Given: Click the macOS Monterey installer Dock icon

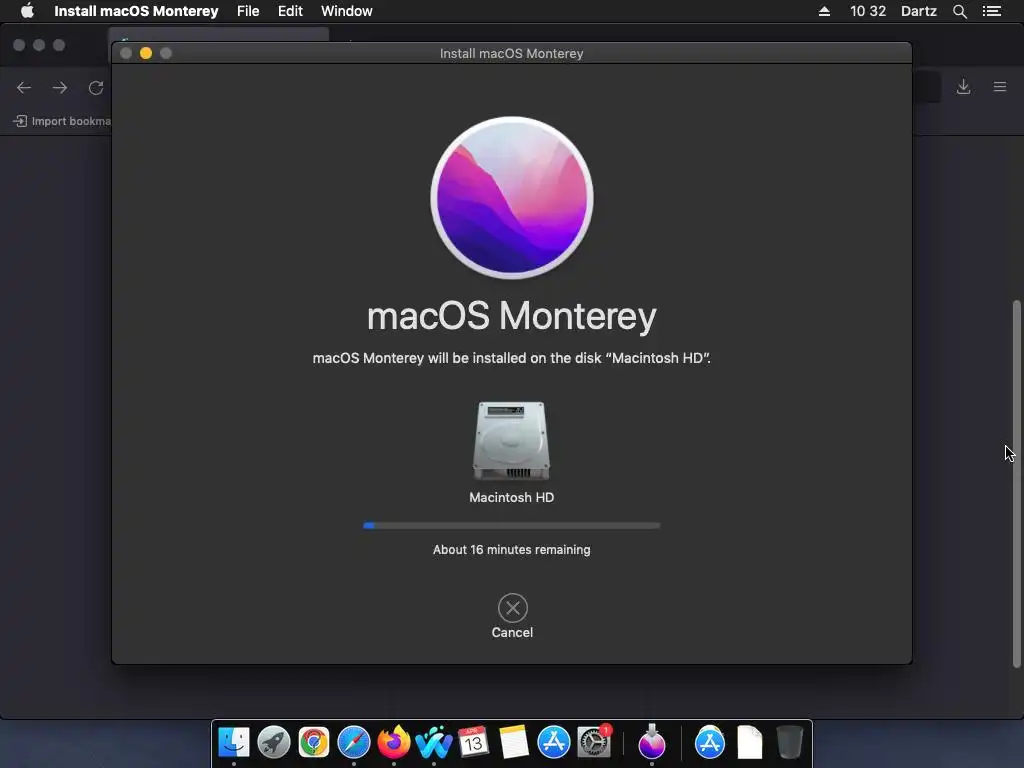Looking at the screenshot, I should point(652,743).
